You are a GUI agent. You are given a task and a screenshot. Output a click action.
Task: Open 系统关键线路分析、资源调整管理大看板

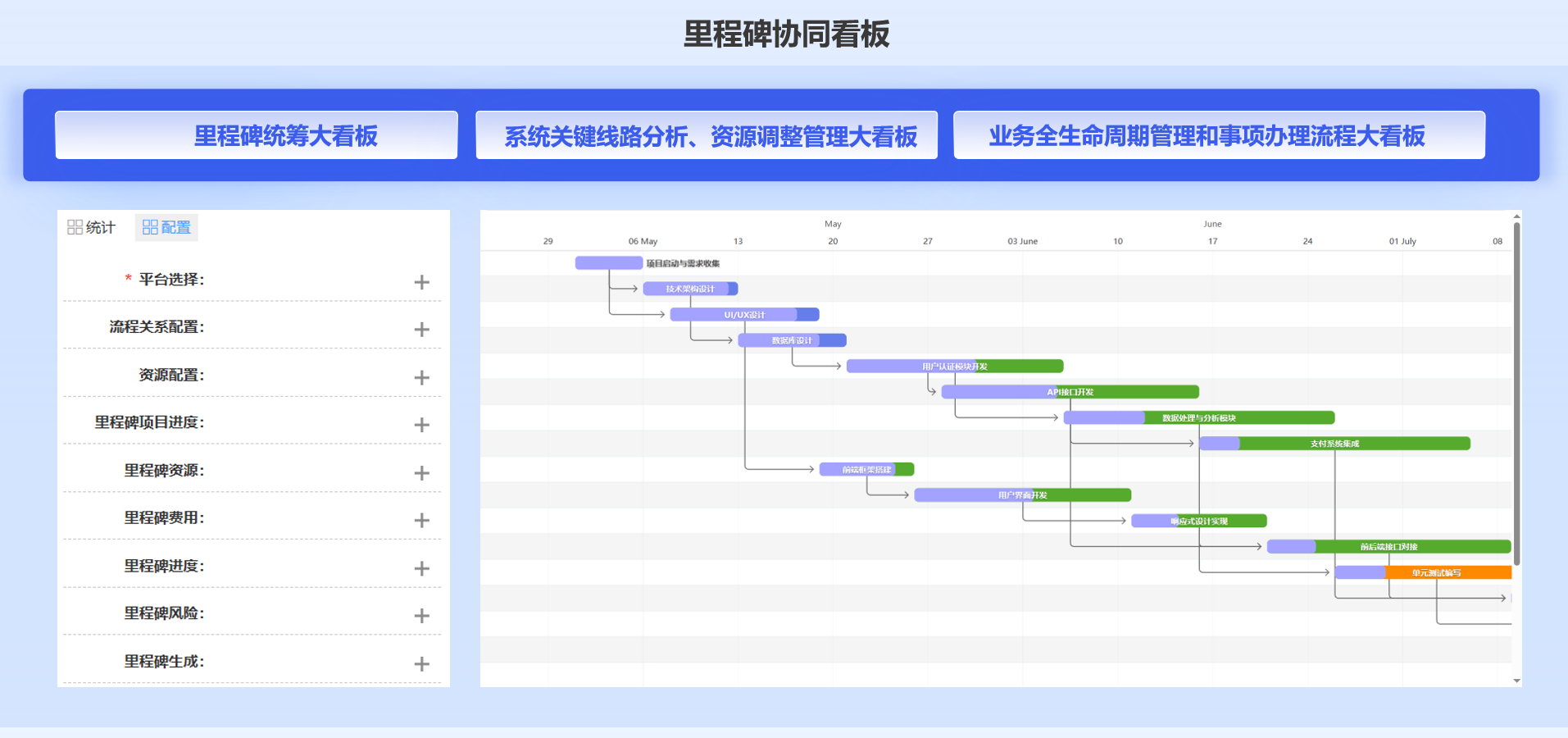707,135
